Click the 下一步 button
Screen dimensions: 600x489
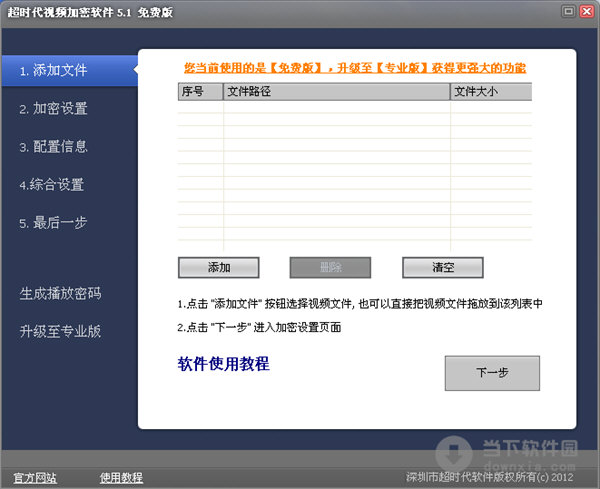pos(492,373)
